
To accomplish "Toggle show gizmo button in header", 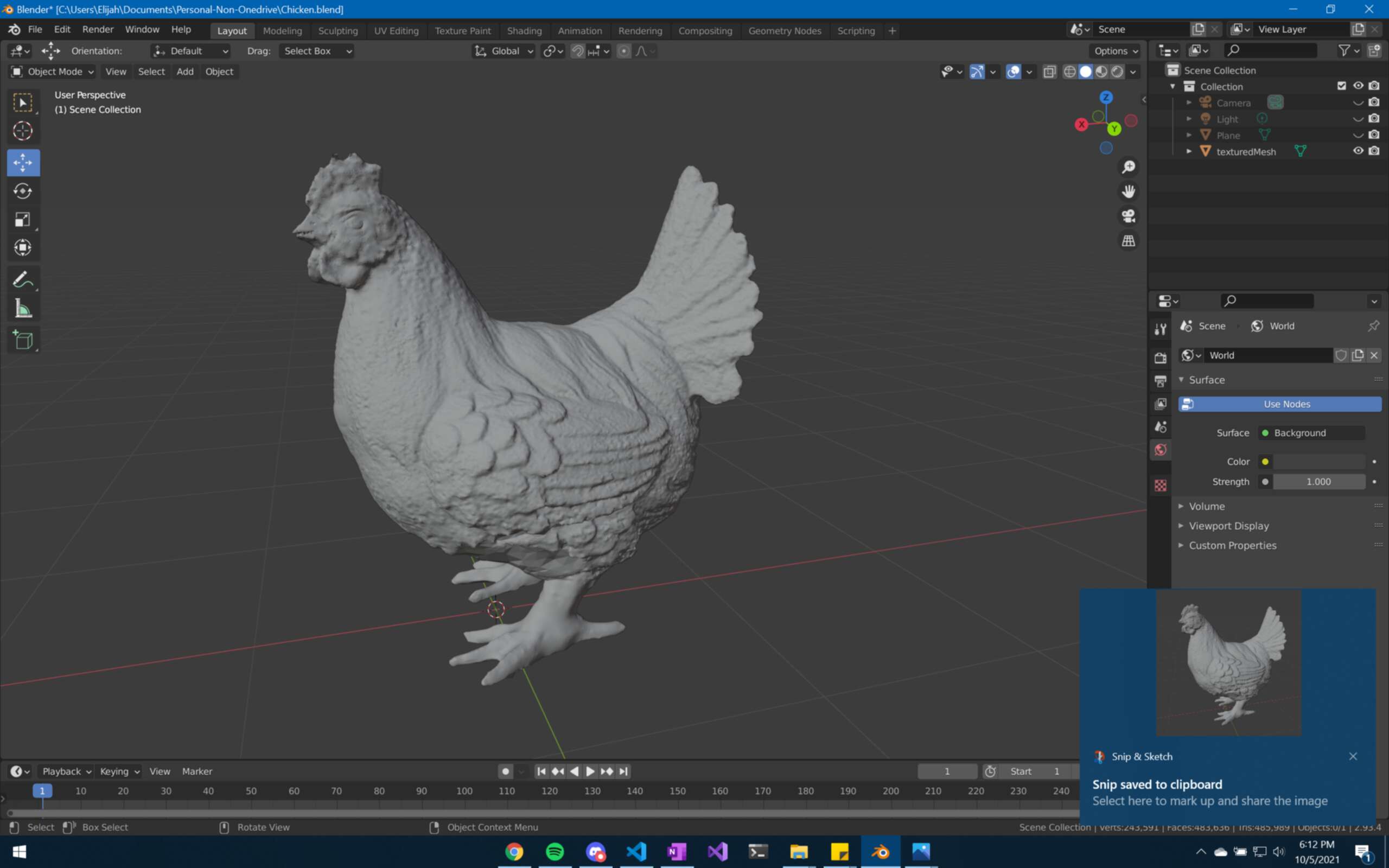I will point(977,72).
